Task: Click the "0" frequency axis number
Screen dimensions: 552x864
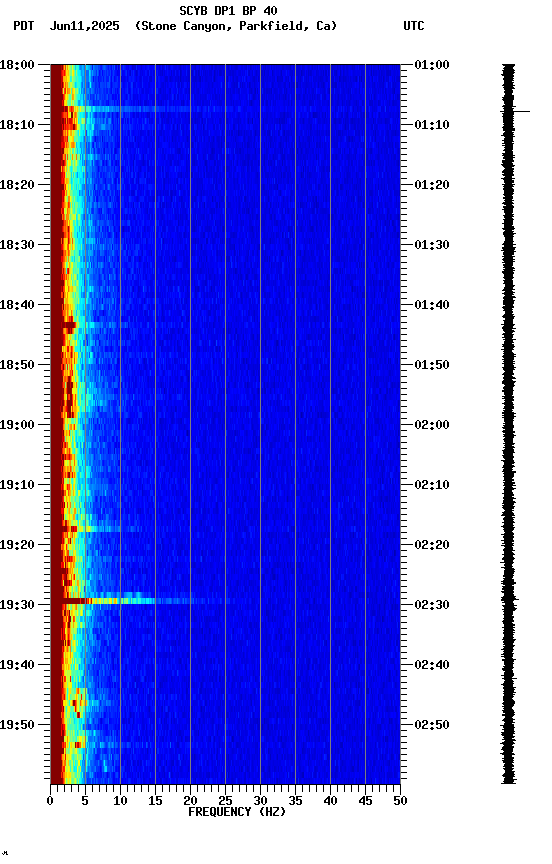Action: tap(50, 801)
